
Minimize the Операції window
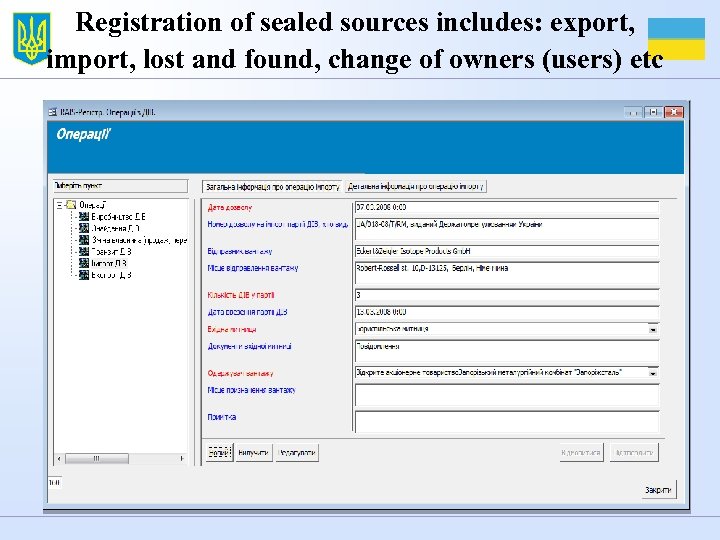point(633,112)
